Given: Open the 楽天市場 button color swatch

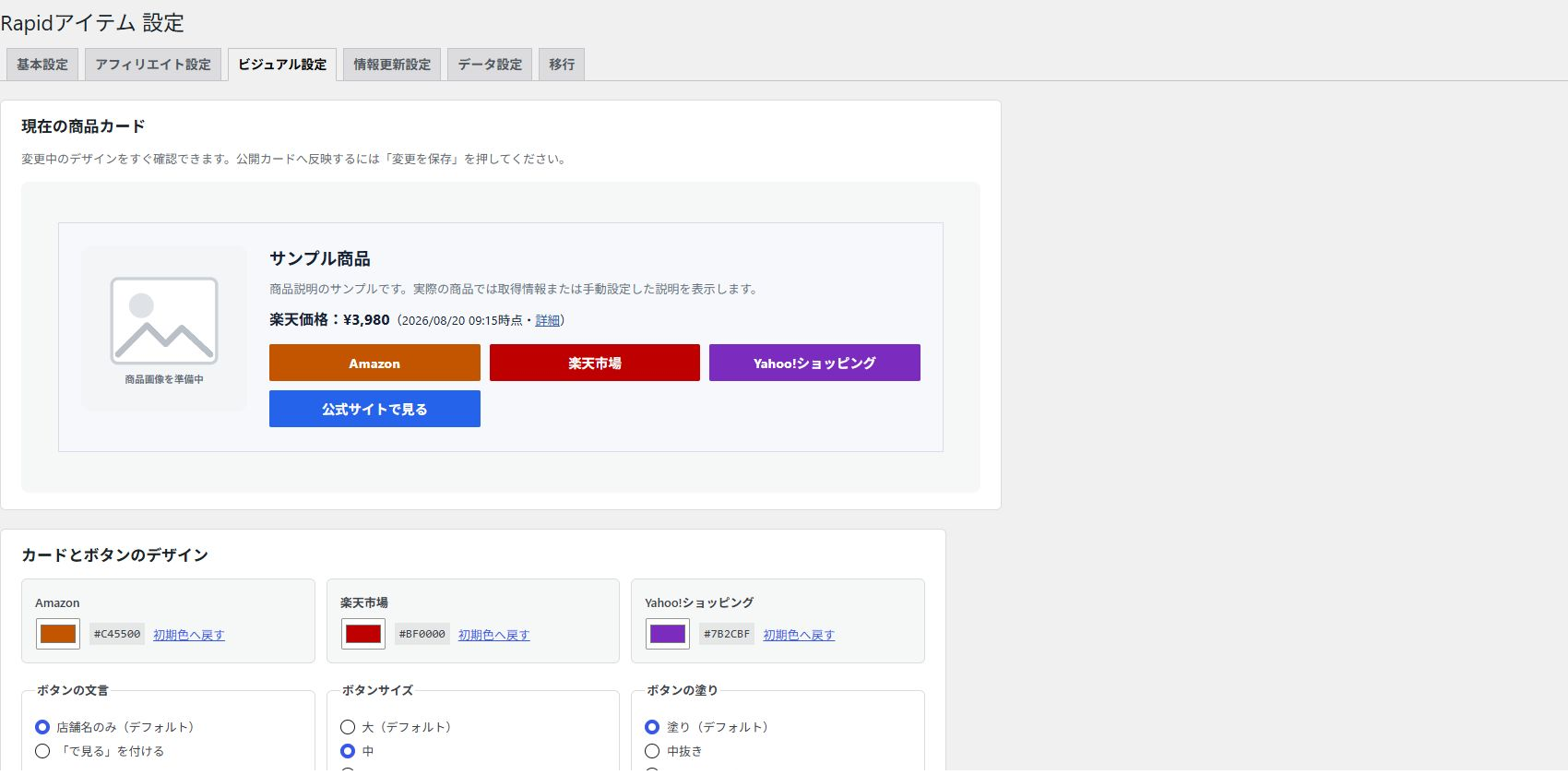Looking at the screenshot, I should click(x=363, y=634).
